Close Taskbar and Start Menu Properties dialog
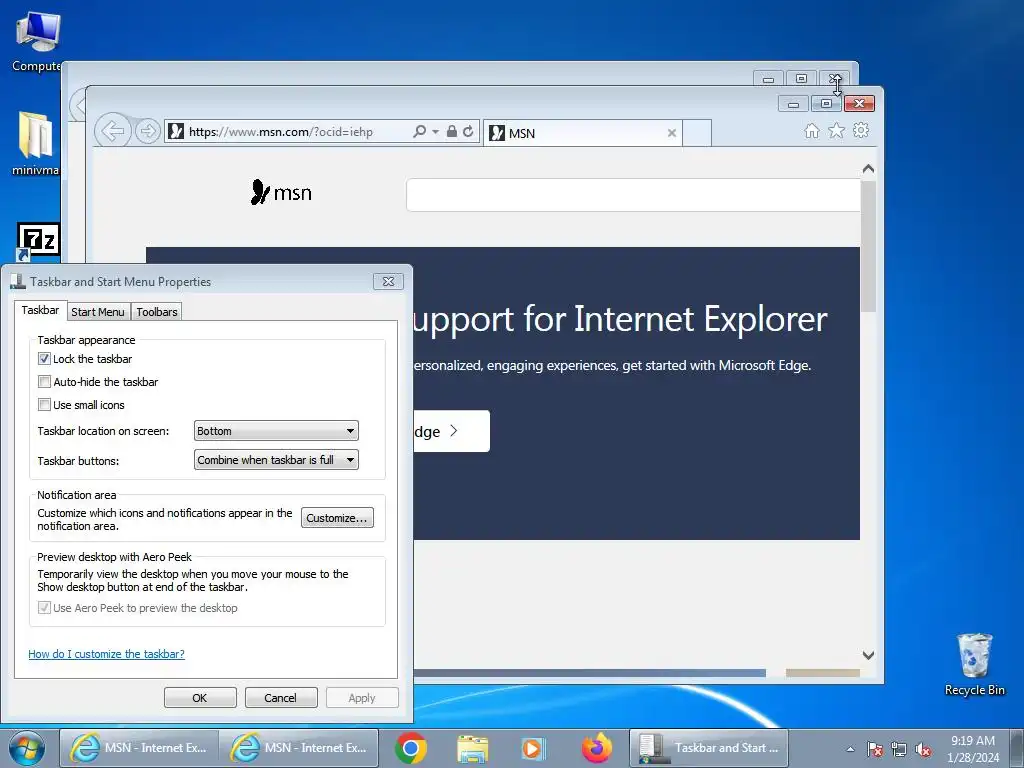Screen dimensions: 1024x768 coord(388,281)
